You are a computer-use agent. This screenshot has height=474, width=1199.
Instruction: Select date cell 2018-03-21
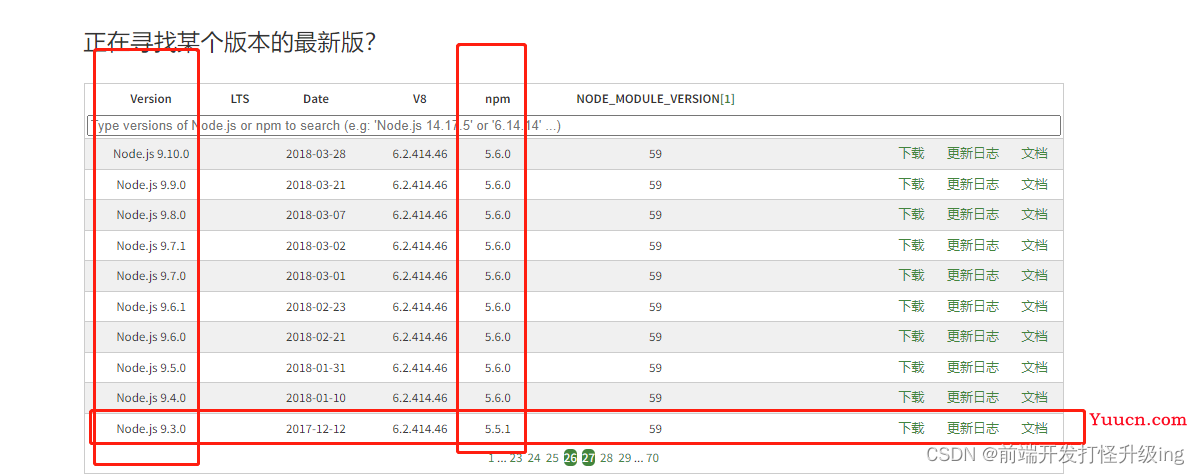(316, 184)
